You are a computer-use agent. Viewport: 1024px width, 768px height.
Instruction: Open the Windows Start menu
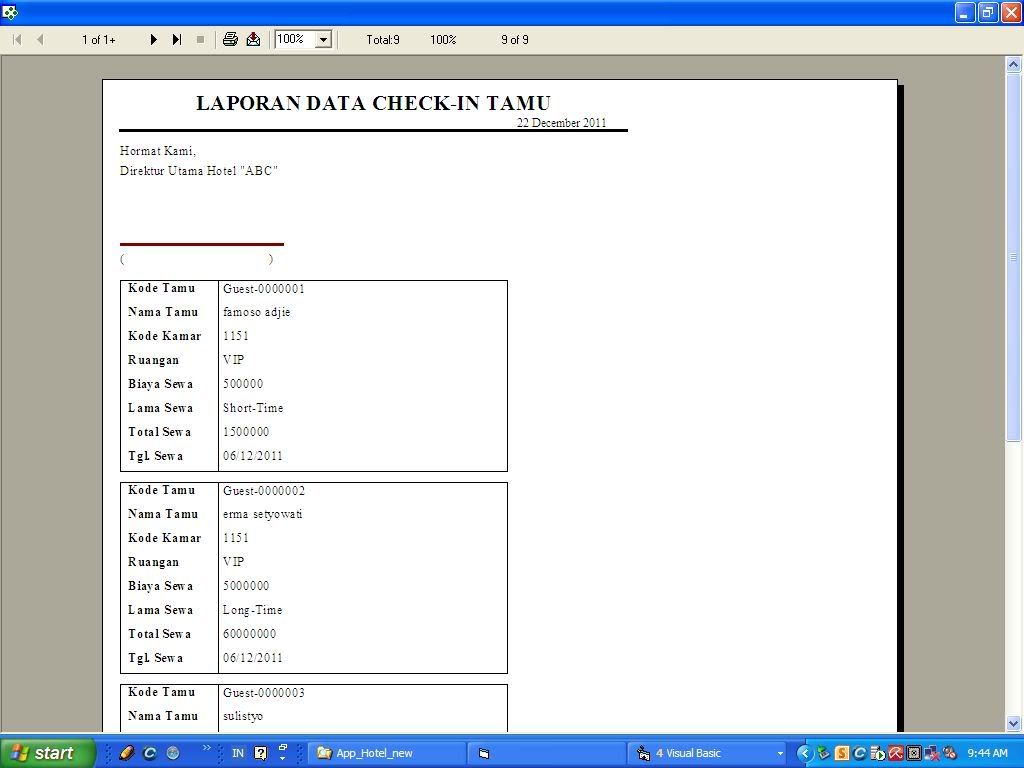click(47, 753)
